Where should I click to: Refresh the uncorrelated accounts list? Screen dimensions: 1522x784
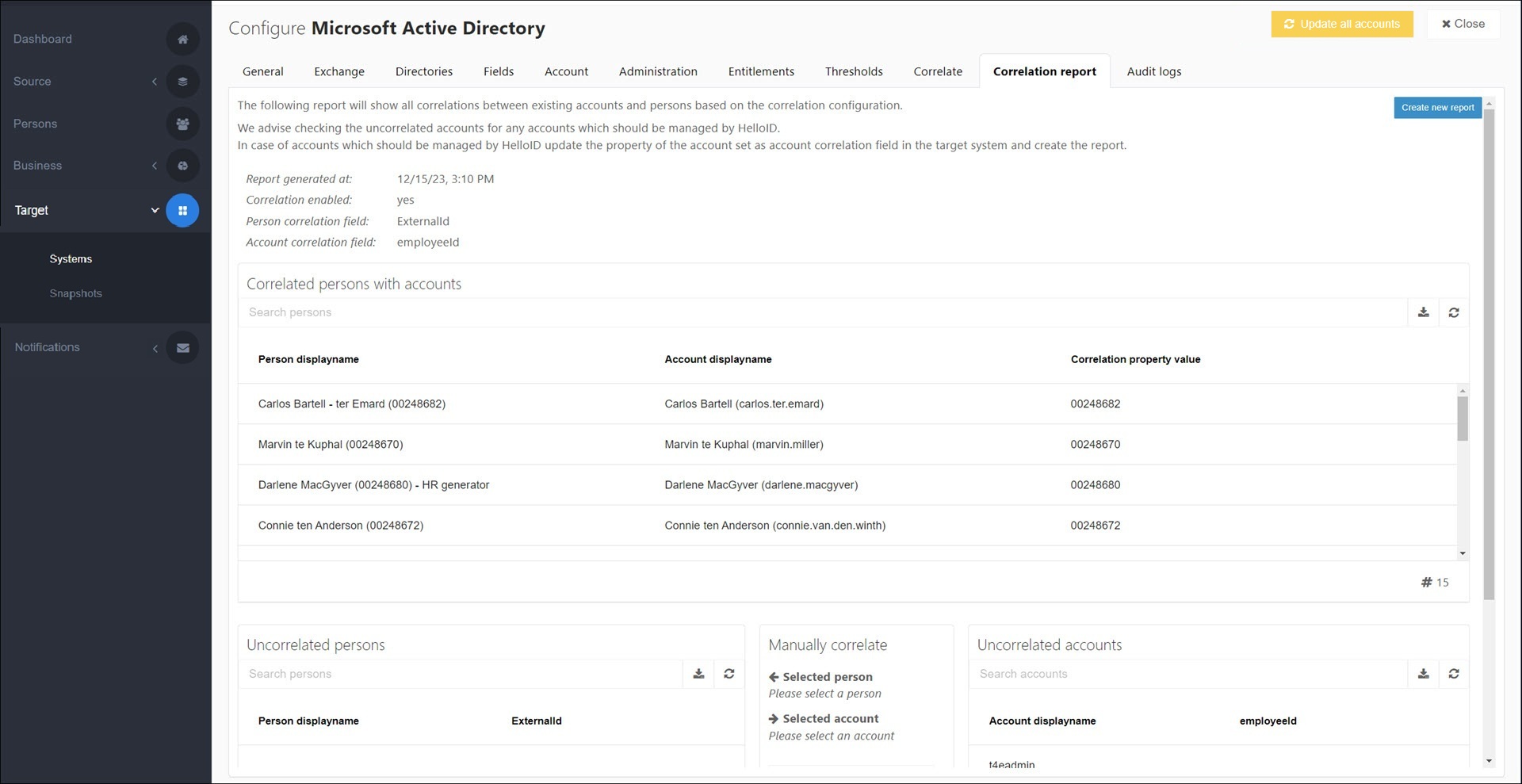1454,674
